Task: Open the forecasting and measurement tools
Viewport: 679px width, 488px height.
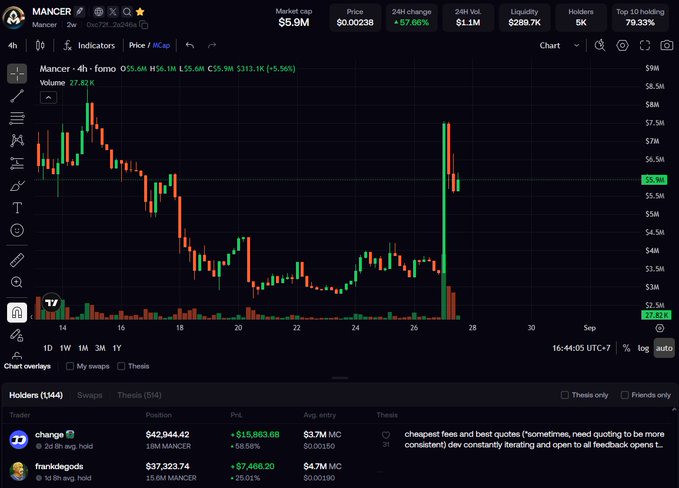Action: click(x=17, y=163)
